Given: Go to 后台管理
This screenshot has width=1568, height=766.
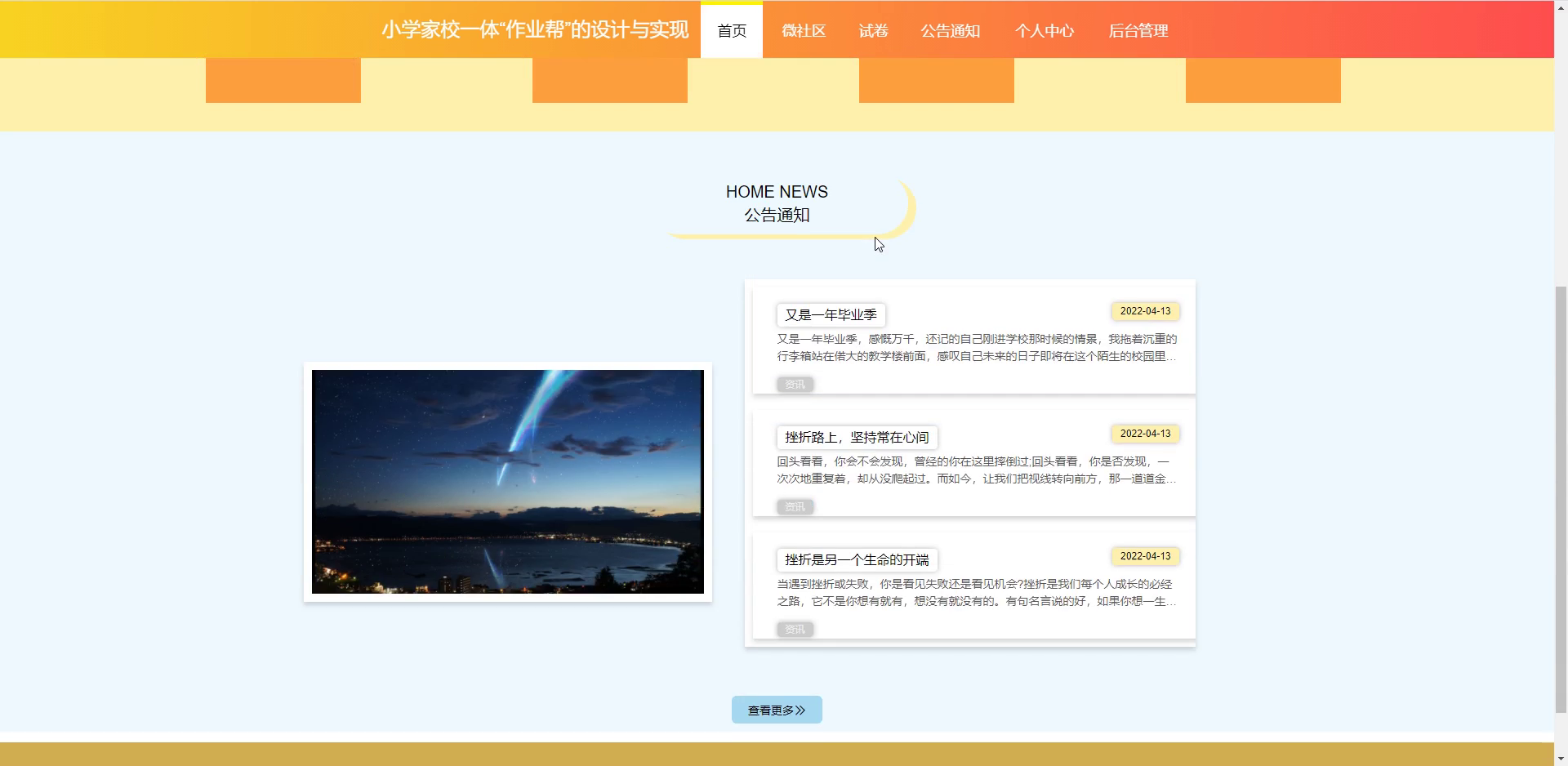Looking at the screenshot, I should click(1138, 30).
